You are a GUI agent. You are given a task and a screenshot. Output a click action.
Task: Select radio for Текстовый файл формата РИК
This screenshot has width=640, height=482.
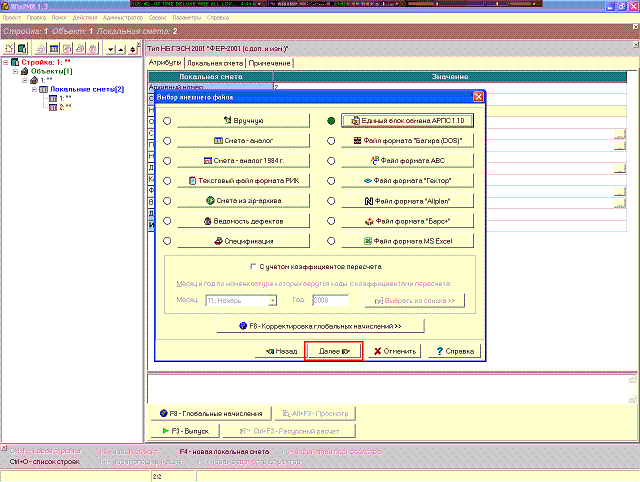click(167, 181)
